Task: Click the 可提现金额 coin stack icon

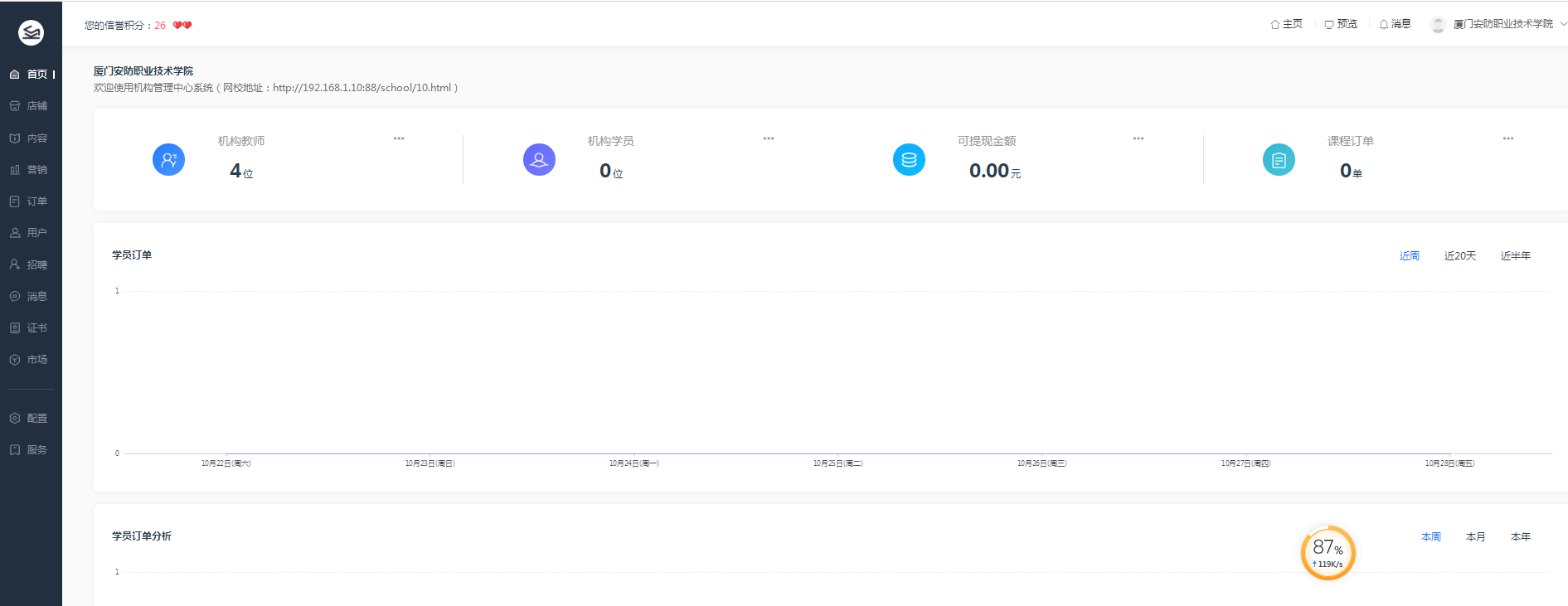Action: pos(909,159)
